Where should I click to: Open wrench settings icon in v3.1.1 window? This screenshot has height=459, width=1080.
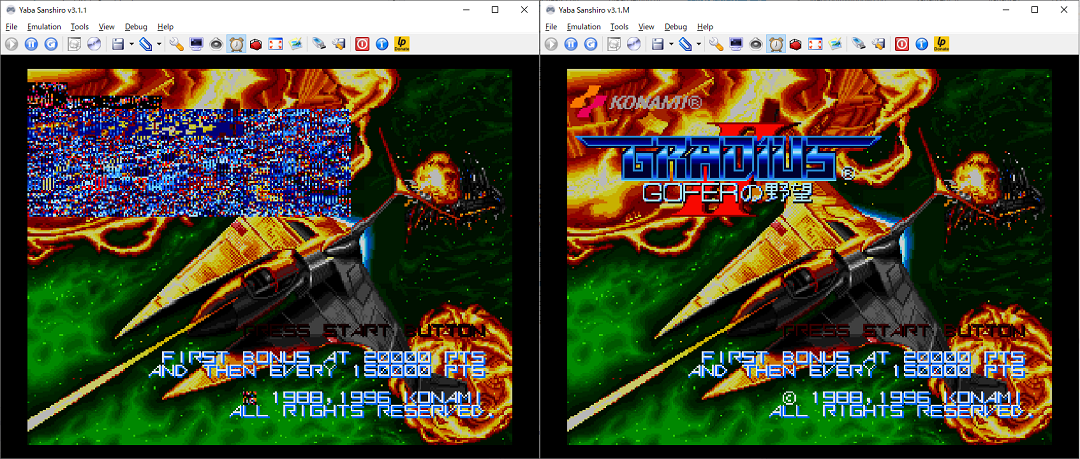pos(176,44)
